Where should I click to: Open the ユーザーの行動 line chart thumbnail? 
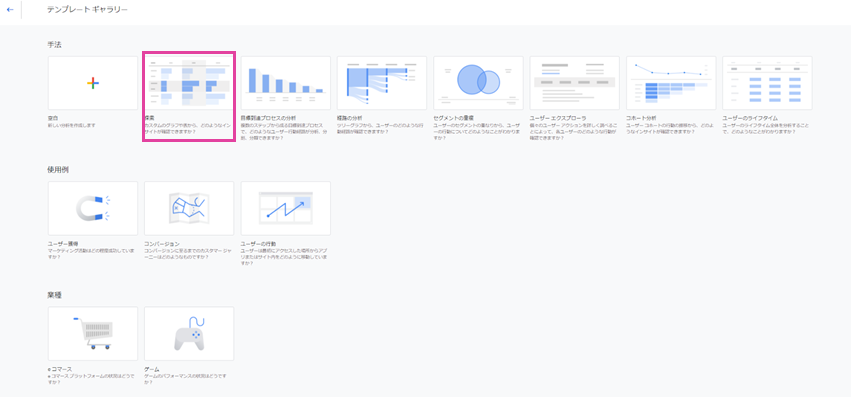(285, 209)
